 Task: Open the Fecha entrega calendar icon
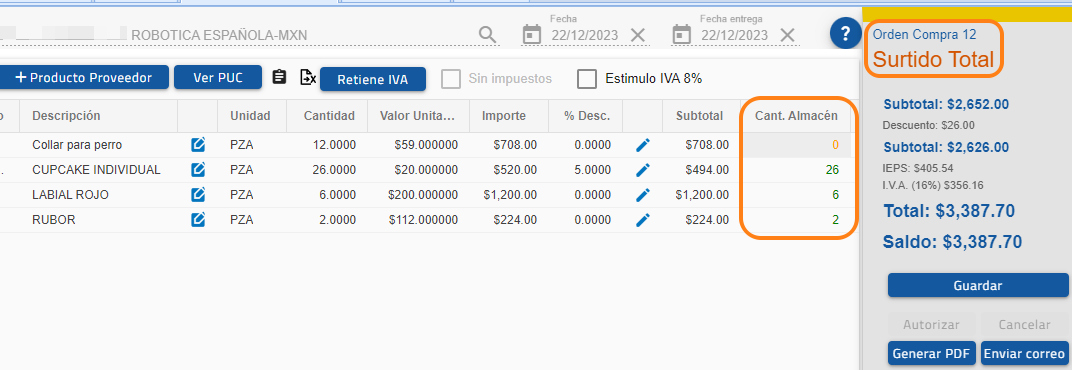pyautogui.click(x=682, y=34)
